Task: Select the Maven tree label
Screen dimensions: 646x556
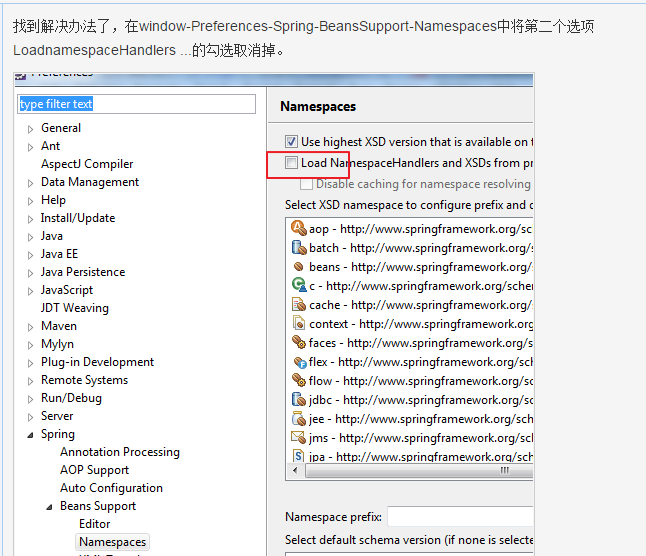Action: pyautogui.click(x=59, y=326)
